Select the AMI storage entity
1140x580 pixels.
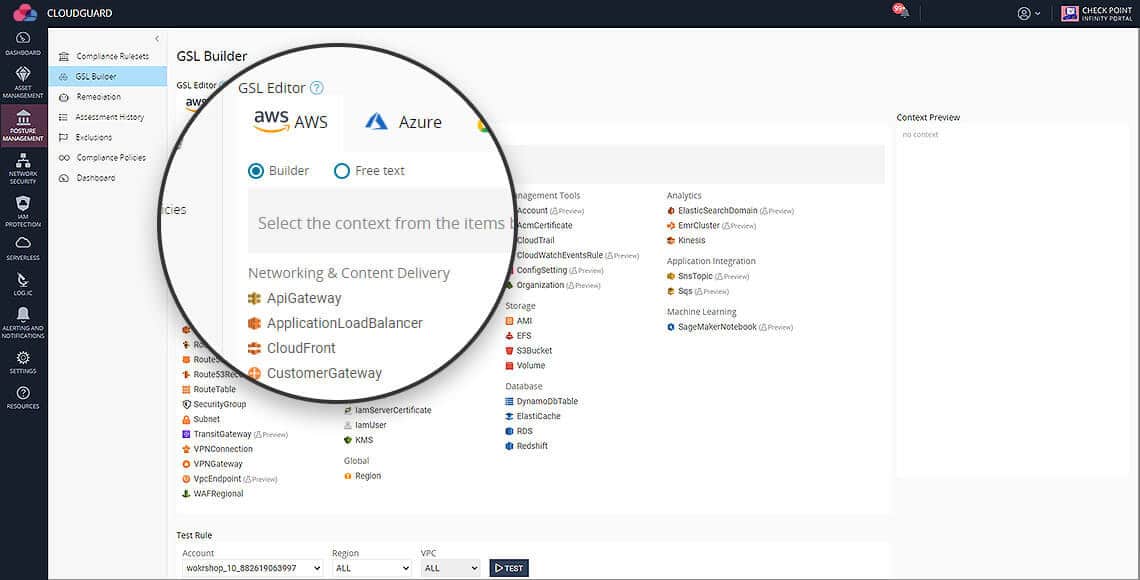pyautogui.click(x=525, y=321)
